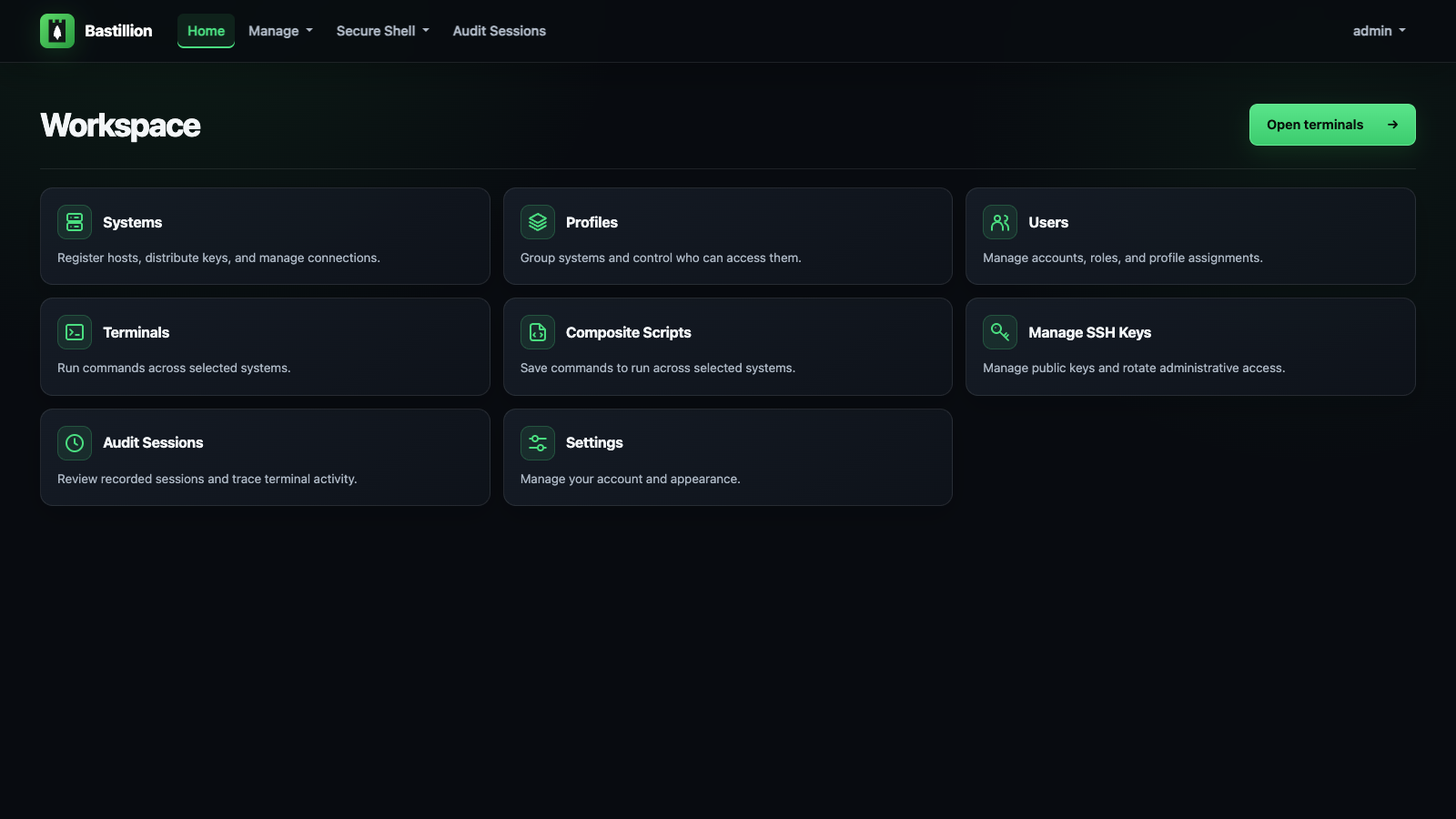Click 'Register hosts, distribute keys' description
1456x819 pixels.
pos(218,258)
